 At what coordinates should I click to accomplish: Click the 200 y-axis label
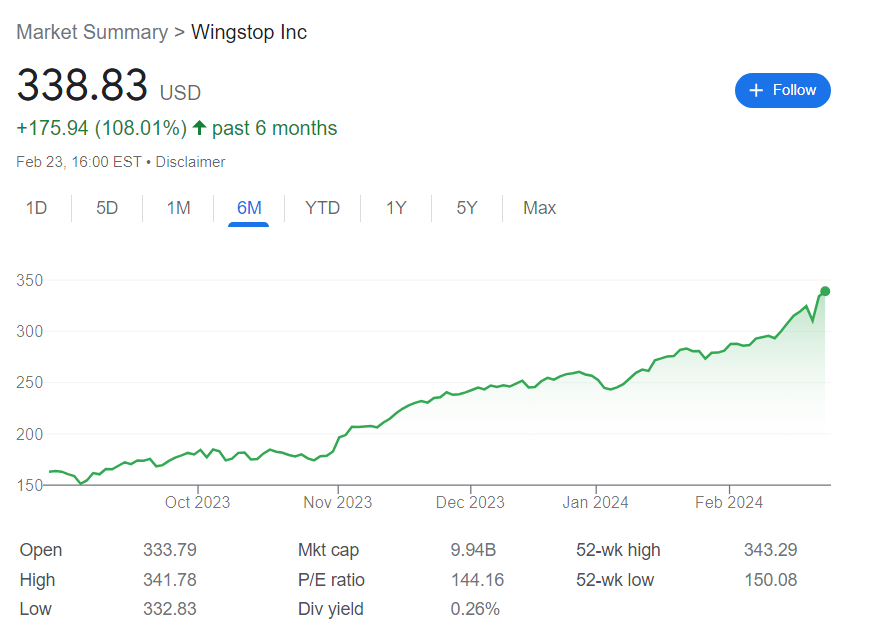click(x=29, y=434)
